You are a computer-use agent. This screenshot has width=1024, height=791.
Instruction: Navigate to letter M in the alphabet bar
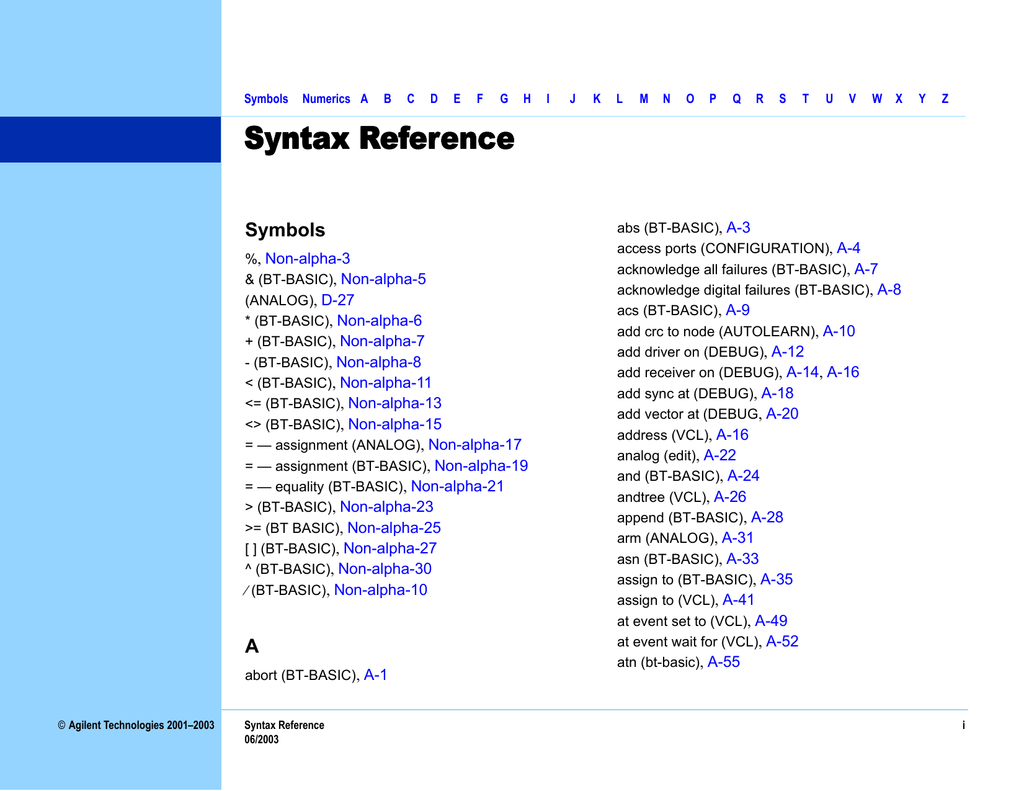[643, 99]
